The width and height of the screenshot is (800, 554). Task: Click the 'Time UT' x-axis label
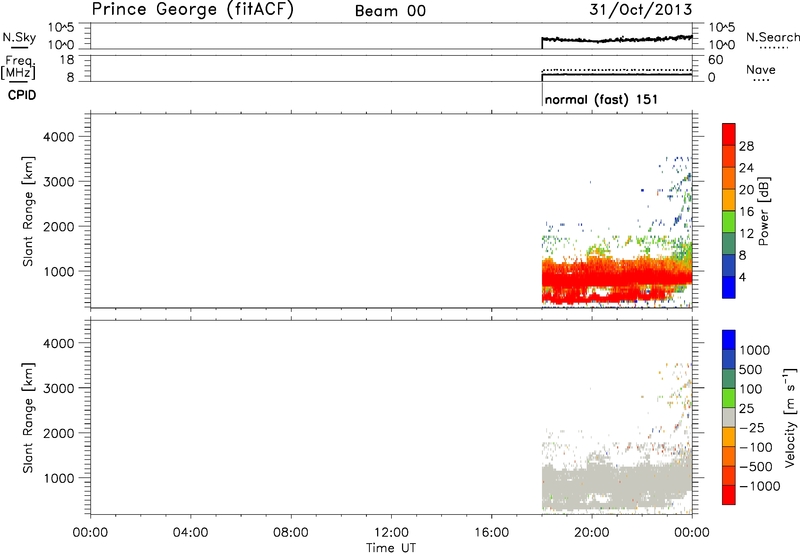(x=391, y=548)
